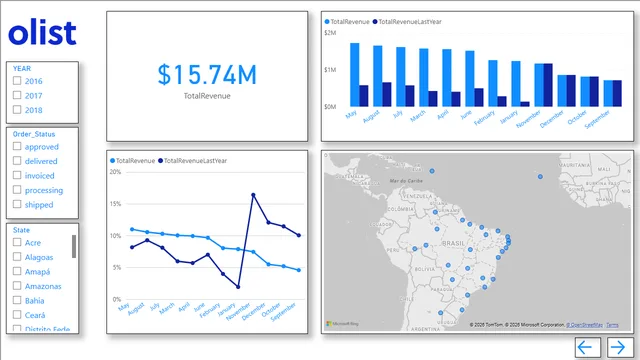Check the 2018 year checkbox
The width and height of the screenshot is (640, 360).
17,109
